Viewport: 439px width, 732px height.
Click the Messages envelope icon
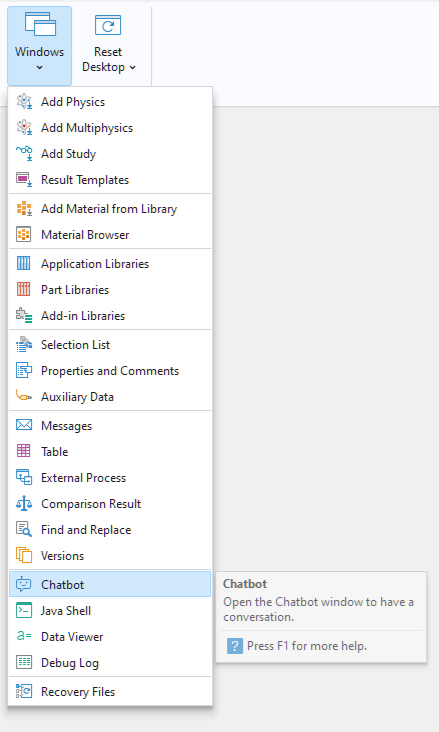click(x=24, y=425)
